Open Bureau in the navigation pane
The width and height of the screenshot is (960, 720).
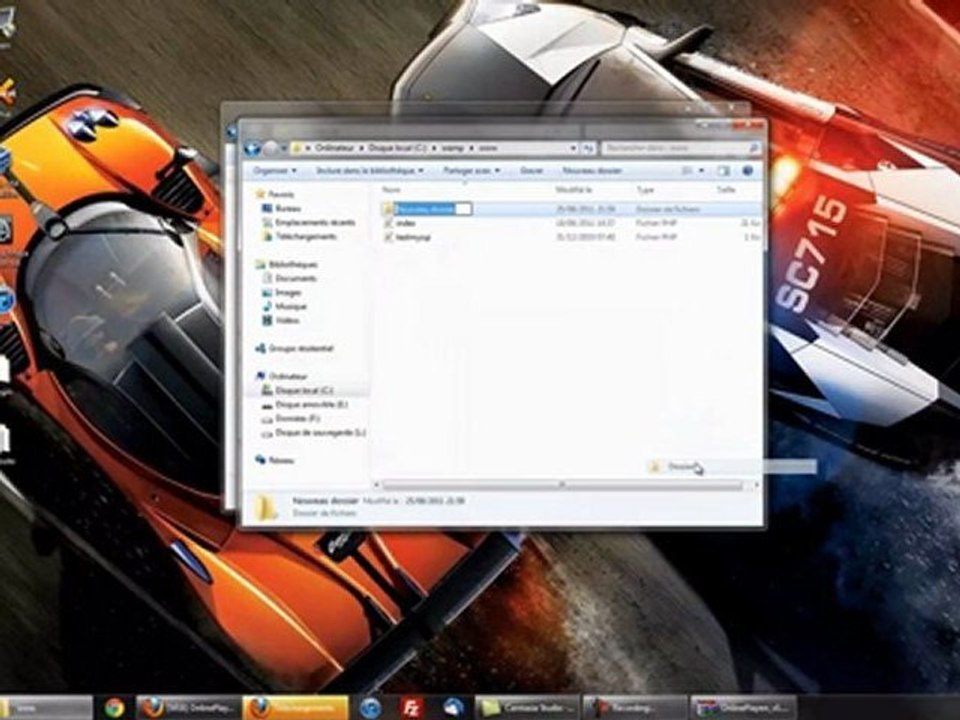click(x=287, y=208)
